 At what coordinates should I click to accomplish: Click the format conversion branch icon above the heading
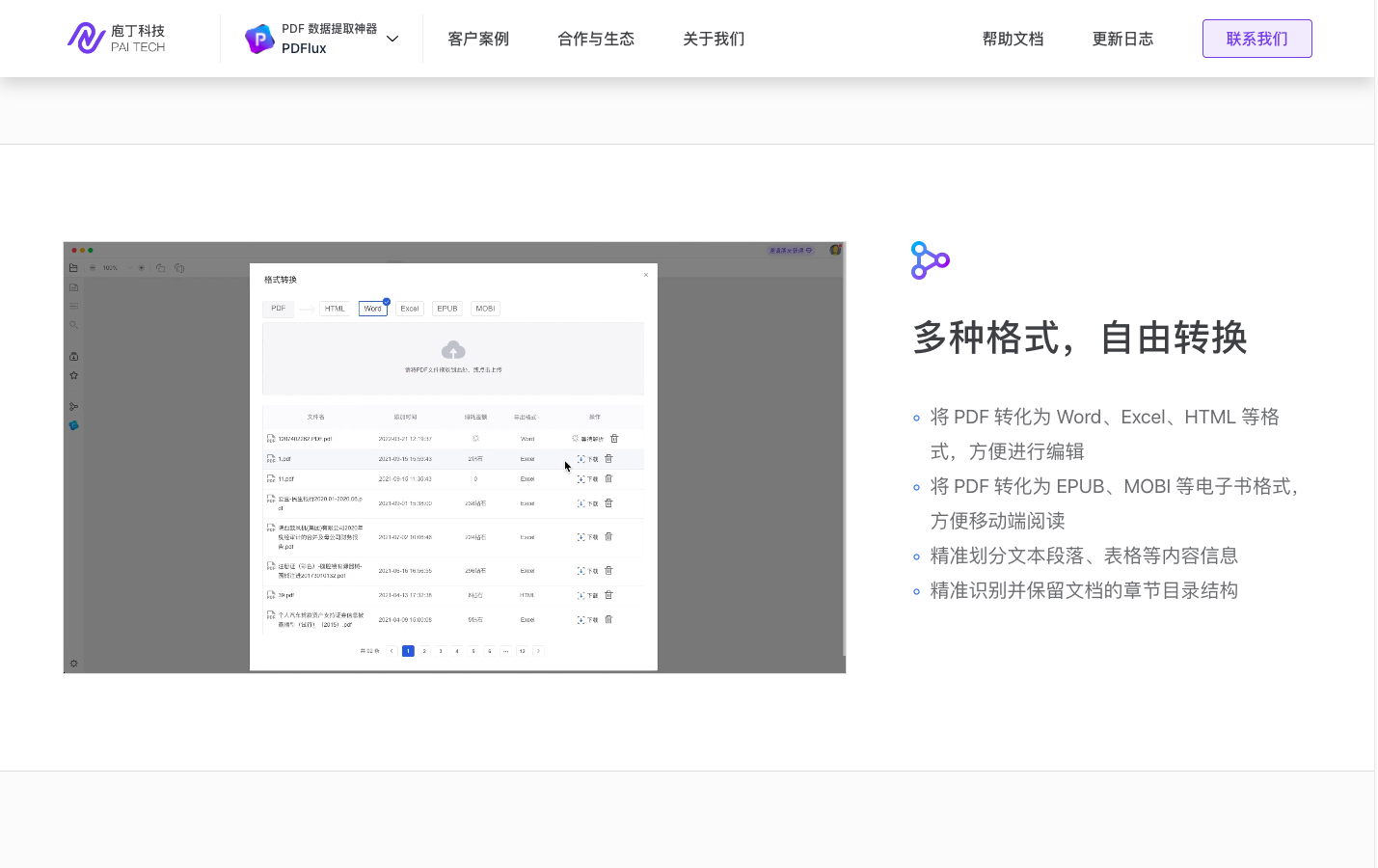click(930, 260)
